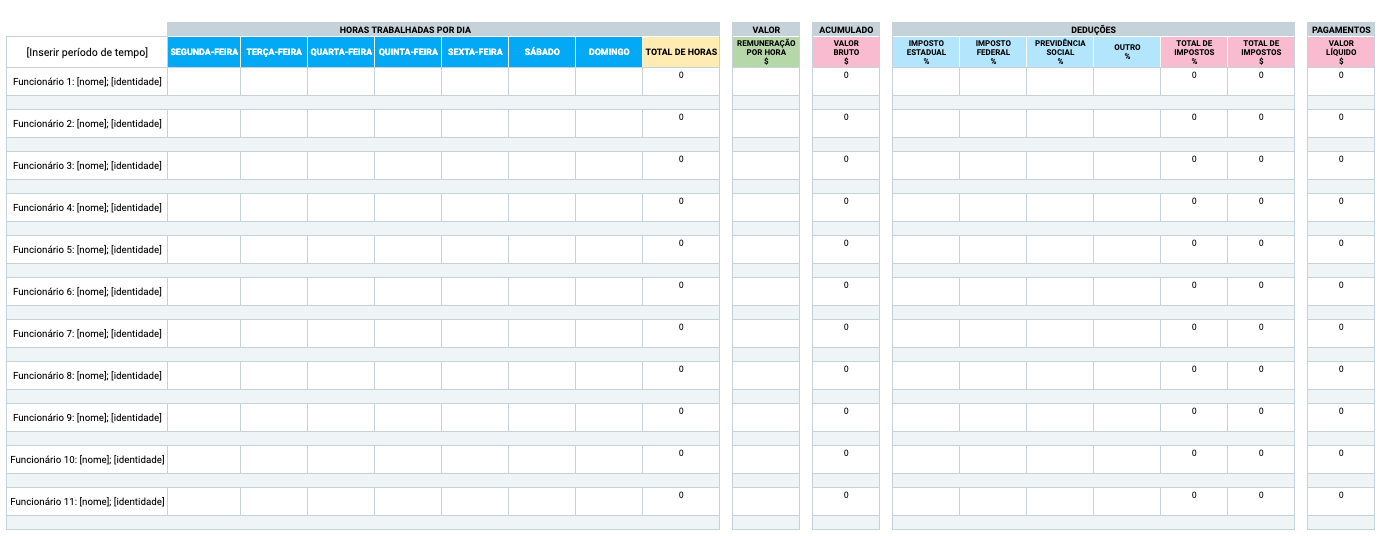Viewport: 1383px width, 536px height.
Task: Click Funcionário 2 Valor Bruto value
Action: point(846,124)
